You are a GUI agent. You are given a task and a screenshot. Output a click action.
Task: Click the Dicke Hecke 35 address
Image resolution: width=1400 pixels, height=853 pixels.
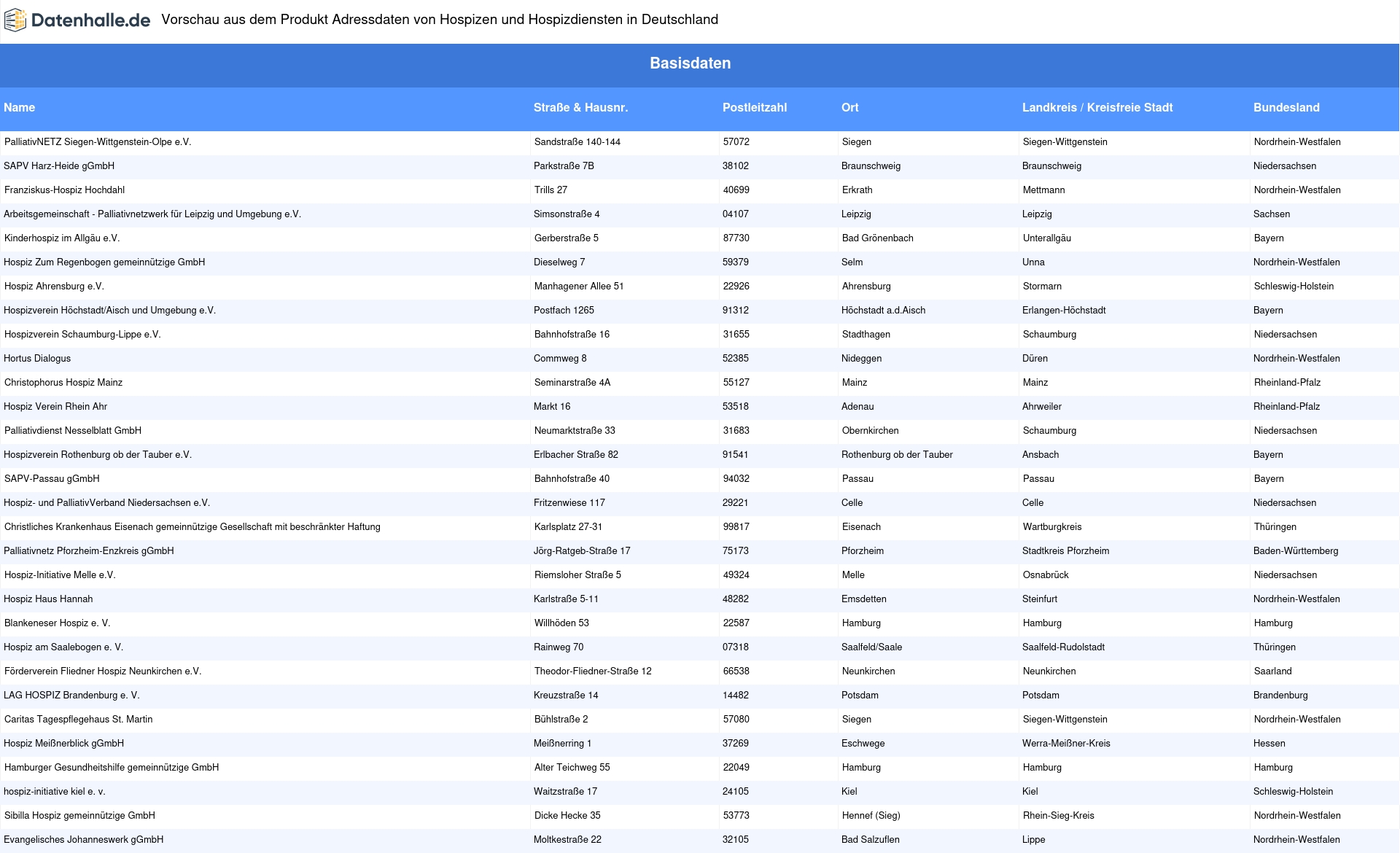(x=567, y=816)
